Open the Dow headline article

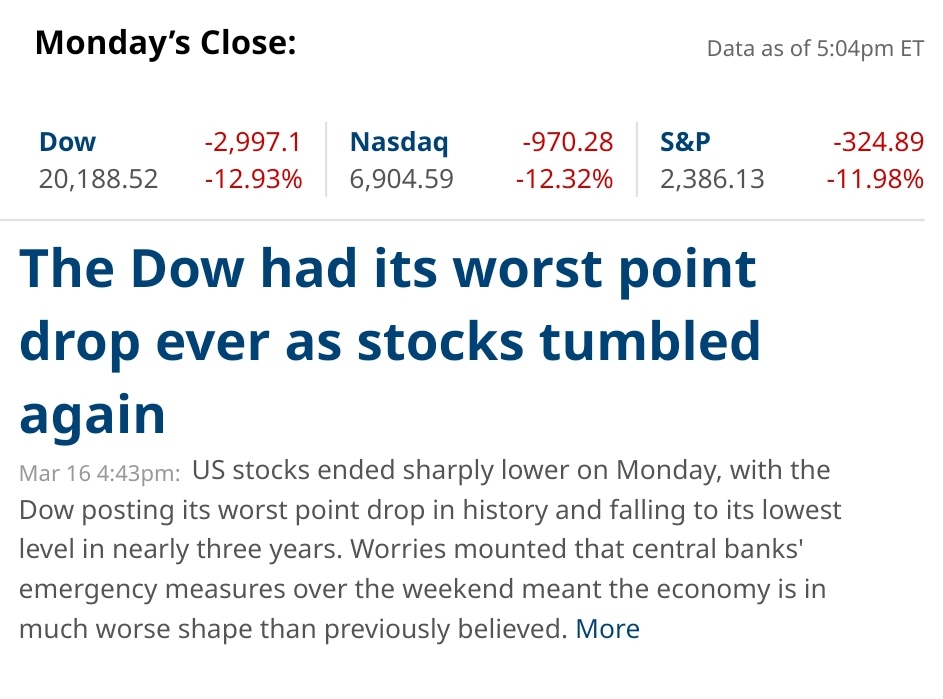pyautogui.click(x=390, y=341)
